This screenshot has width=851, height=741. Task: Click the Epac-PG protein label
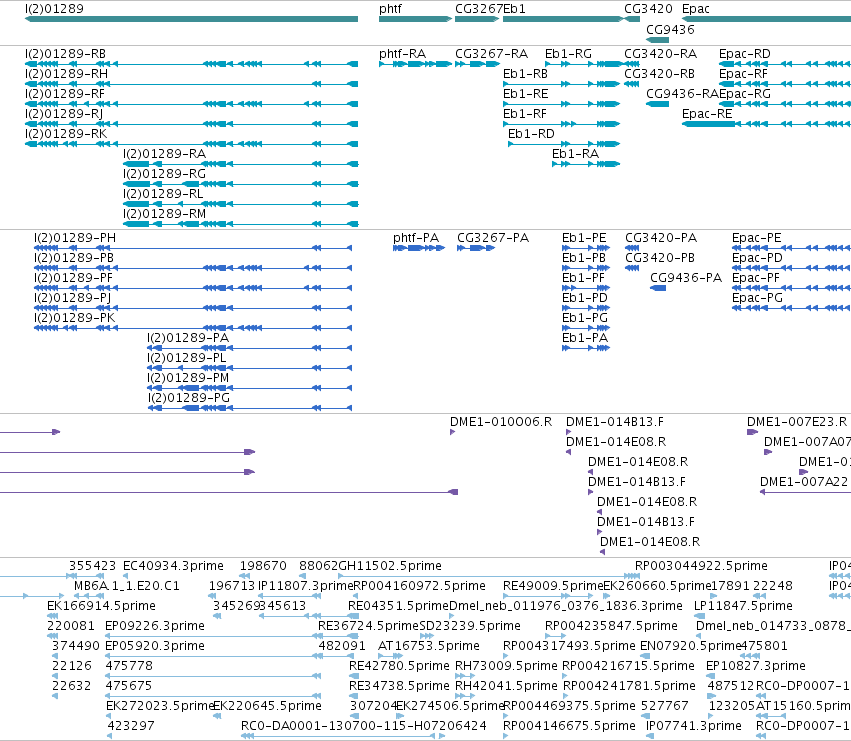757,298
